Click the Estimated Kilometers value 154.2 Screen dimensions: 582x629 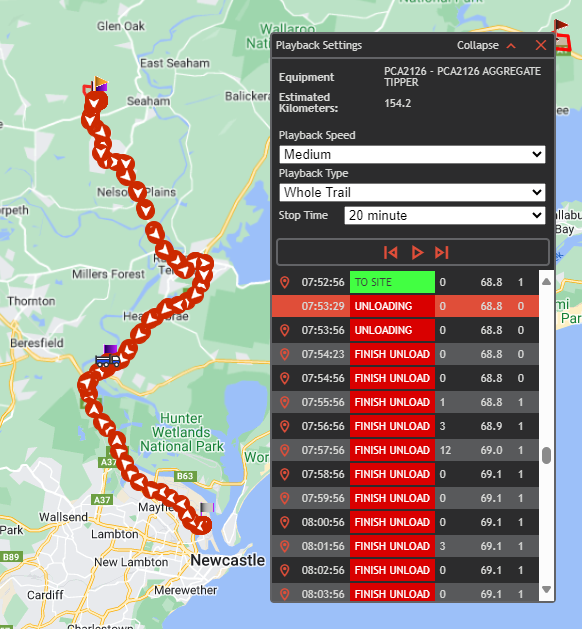397,103
